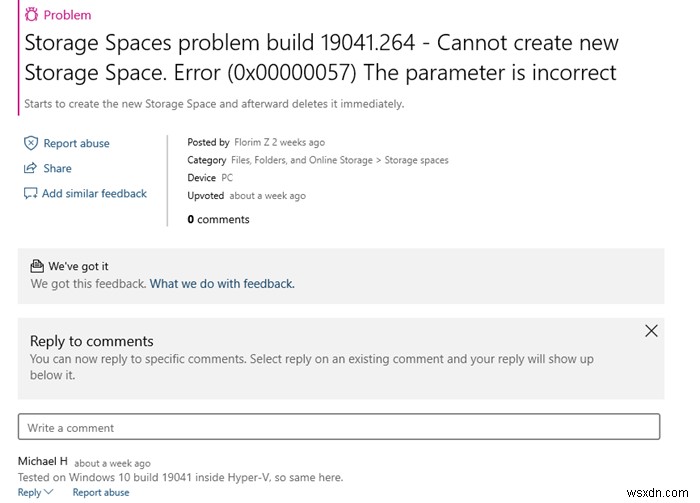Click the 0 comments count
Viewport: 700px width, 503px height.
click(218, 219)
